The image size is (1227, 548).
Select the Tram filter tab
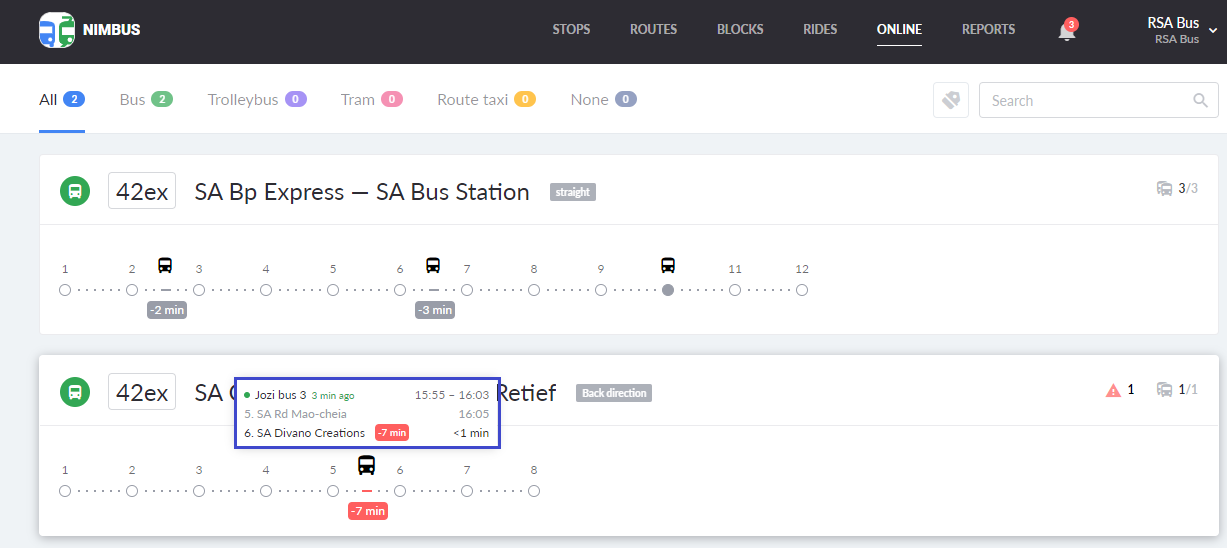click(371, 99)
